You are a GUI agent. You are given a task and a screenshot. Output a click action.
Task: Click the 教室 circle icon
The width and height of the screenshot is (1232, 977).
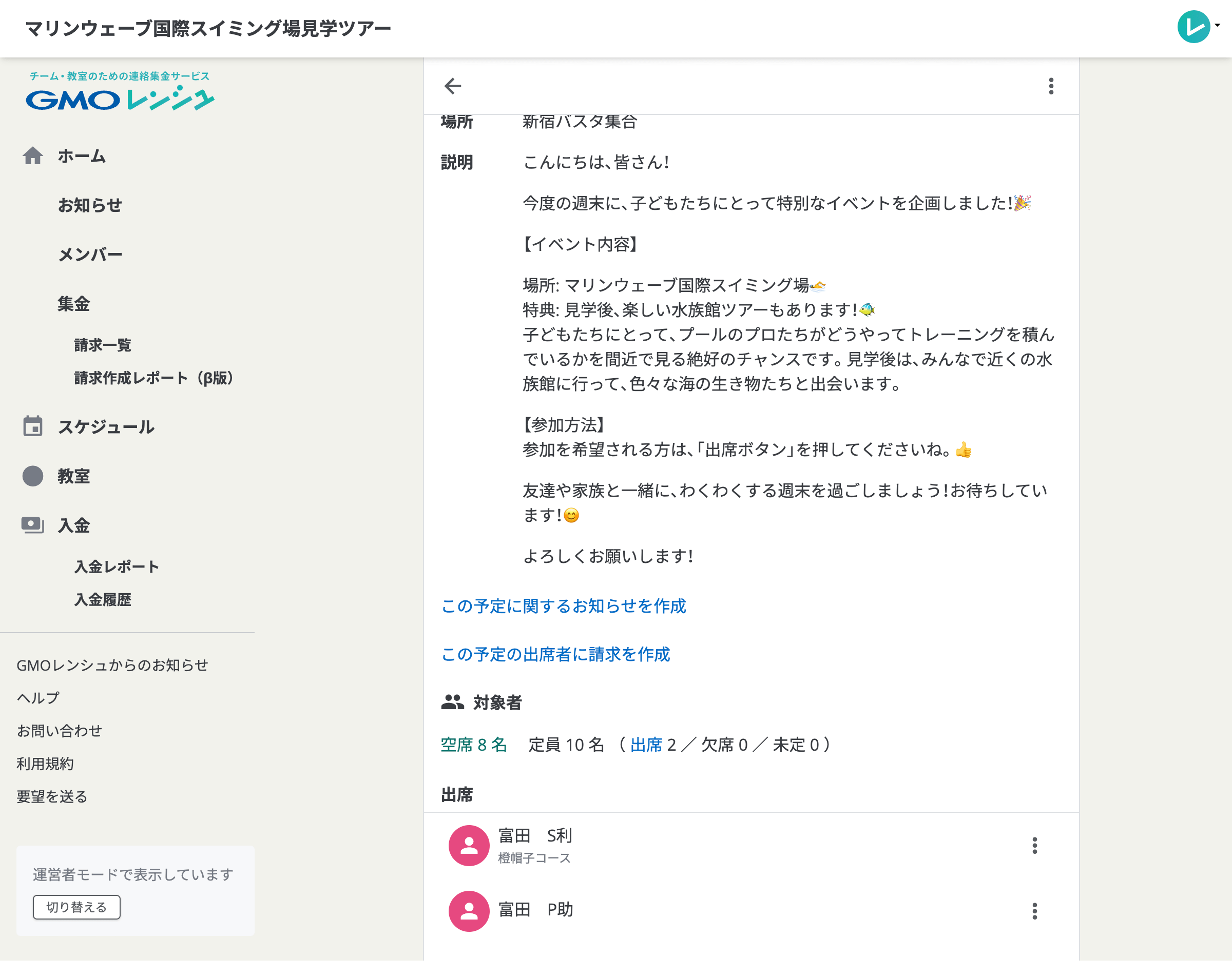tap(33, 476)
